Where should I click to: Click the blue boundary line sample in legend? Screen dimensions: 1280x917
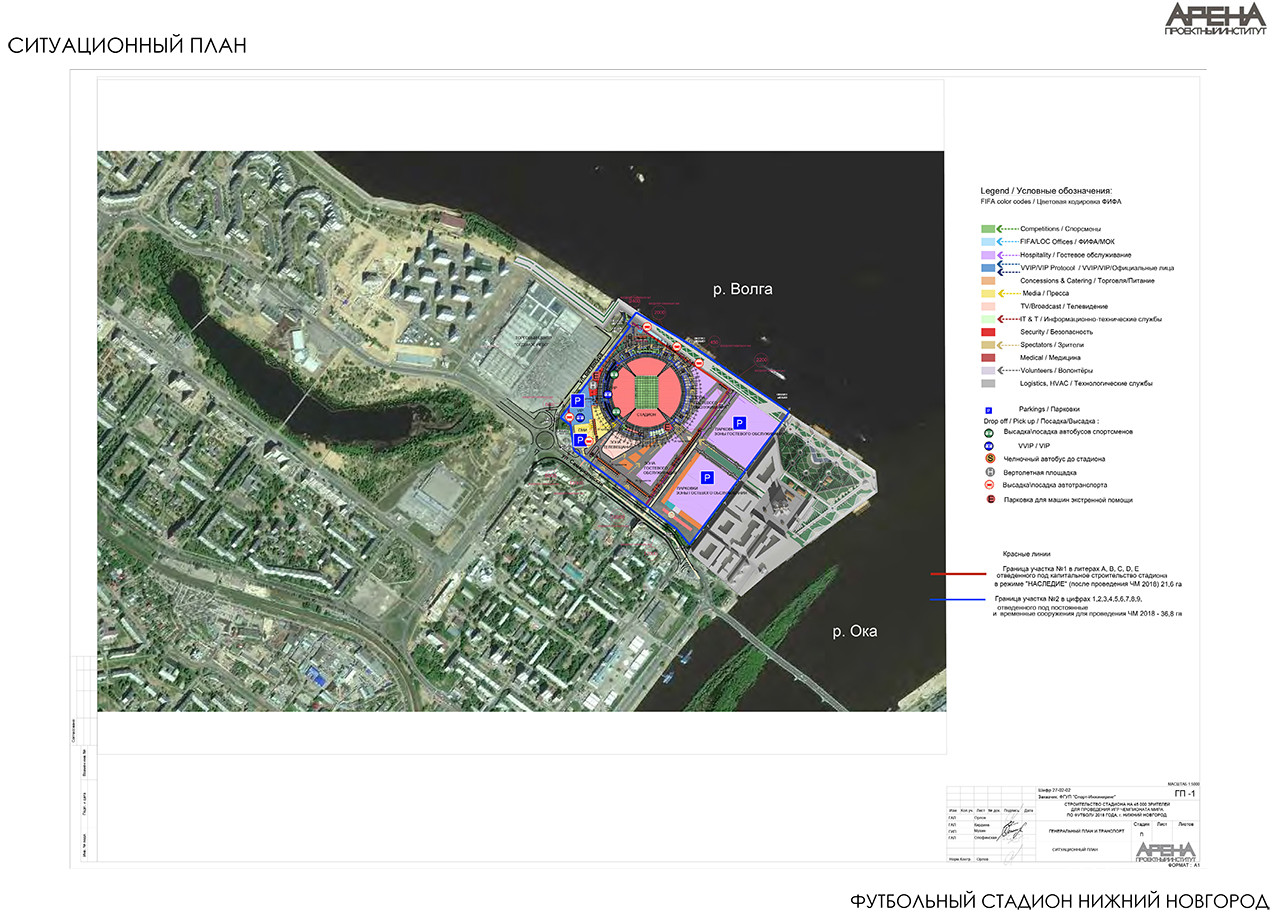tap(951, 601)
